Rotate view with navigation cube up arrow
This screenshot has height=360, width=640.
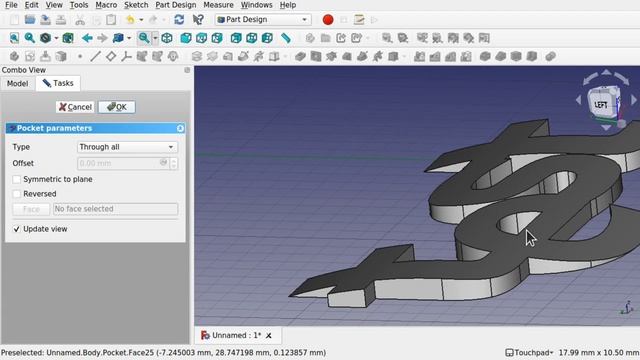(607, 73)
